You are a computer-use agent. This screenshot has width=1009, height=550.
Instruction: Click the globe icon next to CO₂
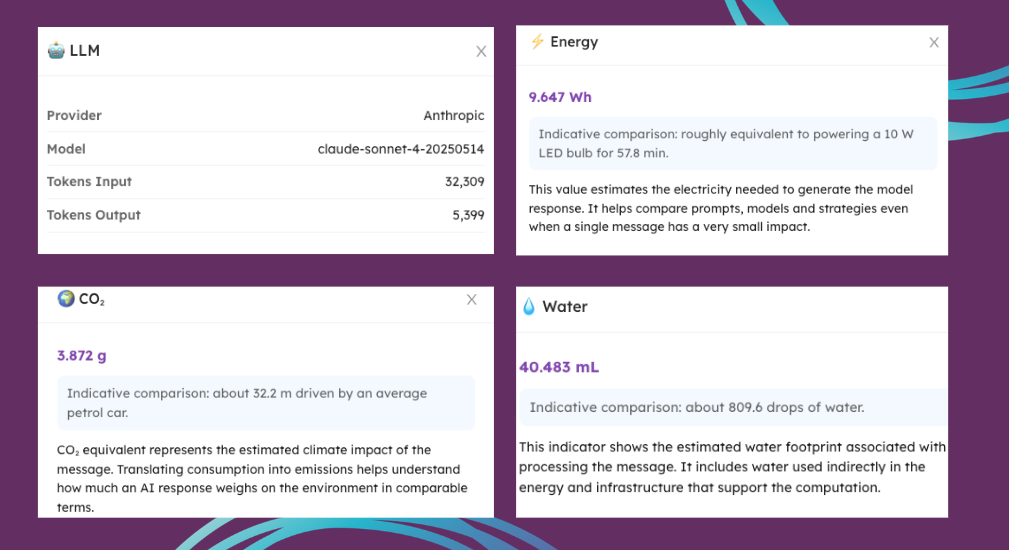[66, 298]
